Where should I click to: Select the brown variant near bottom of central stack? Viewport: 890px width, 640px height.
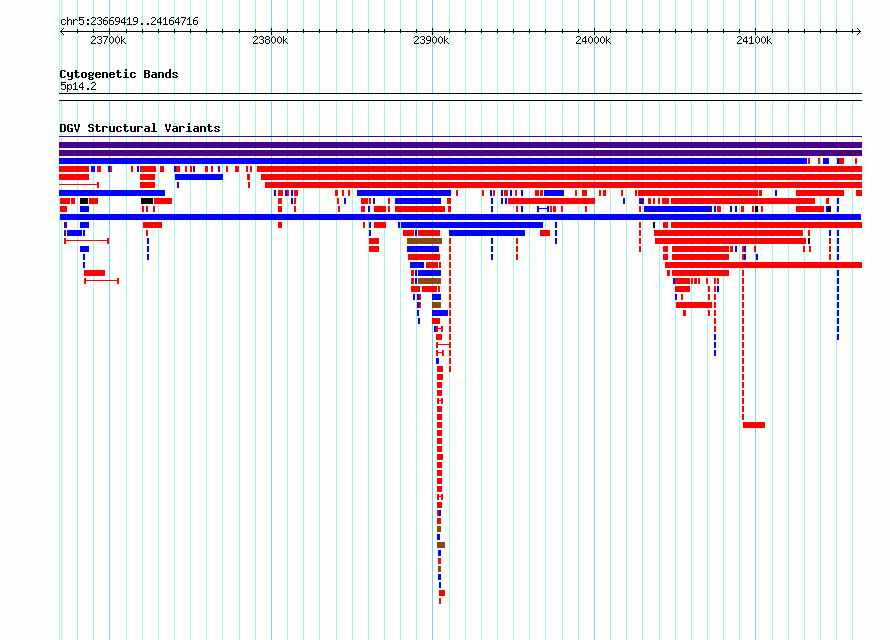441,545
